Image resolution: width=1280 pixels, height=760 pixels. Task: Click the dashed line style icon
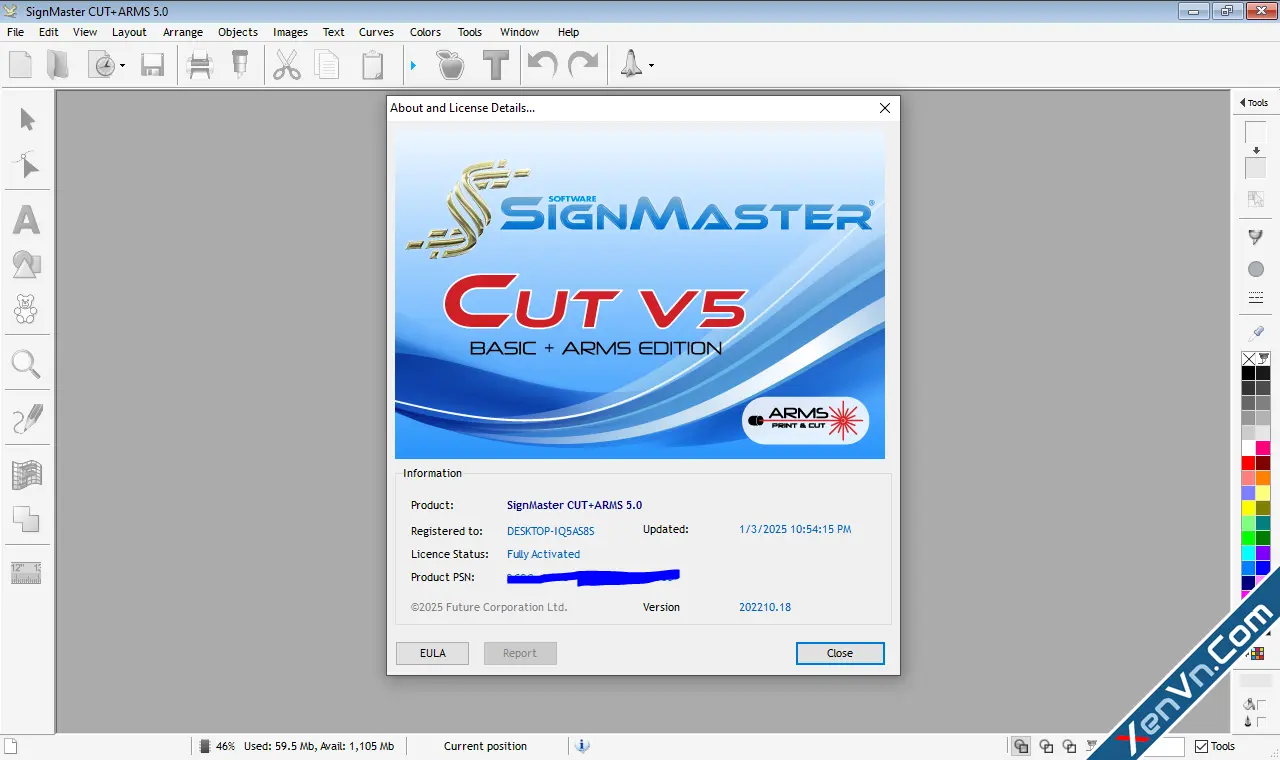[x=1256, y=298]
